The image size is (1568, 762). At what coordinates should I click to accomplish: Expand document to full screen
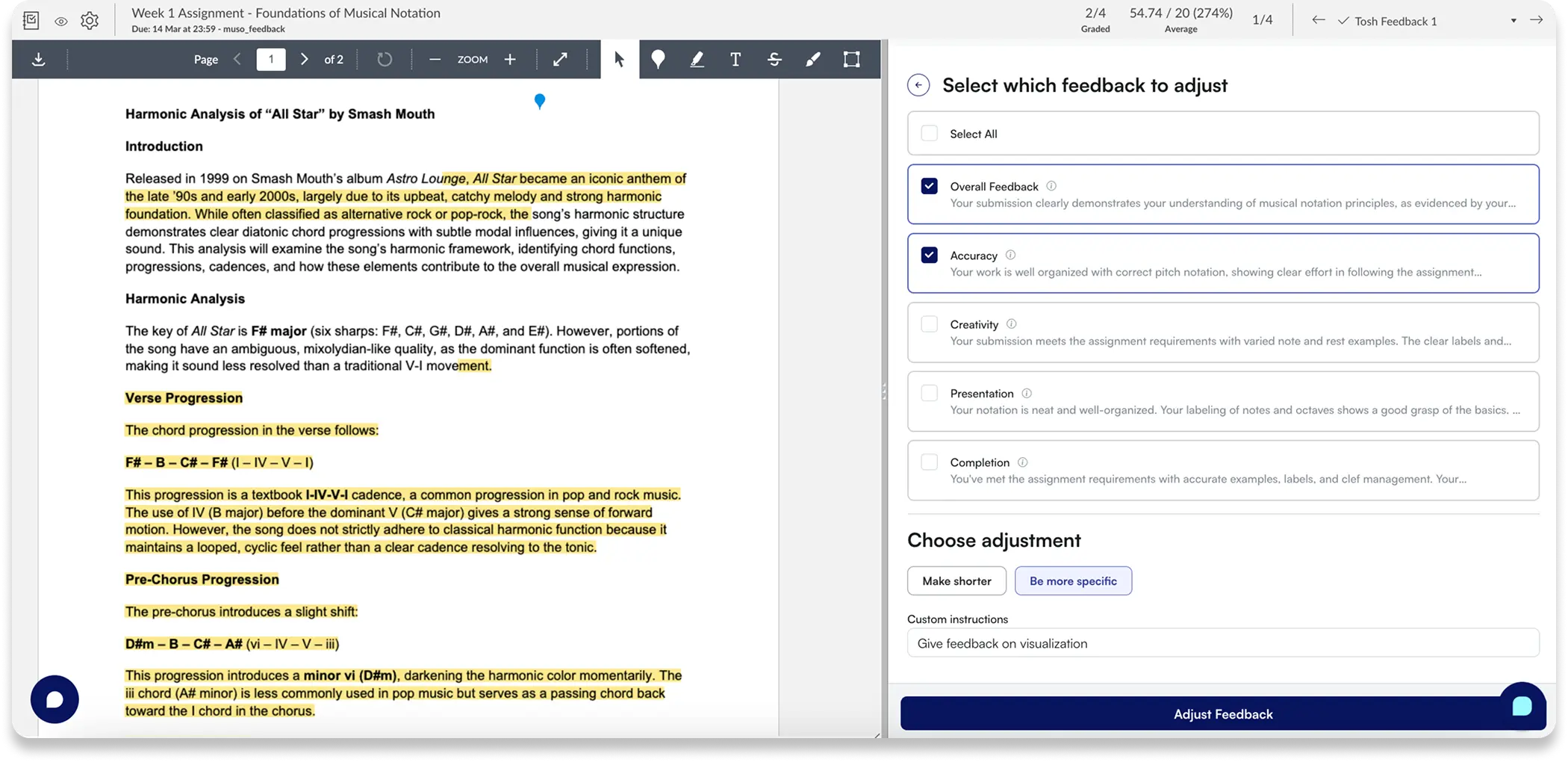tap(560, 59)
